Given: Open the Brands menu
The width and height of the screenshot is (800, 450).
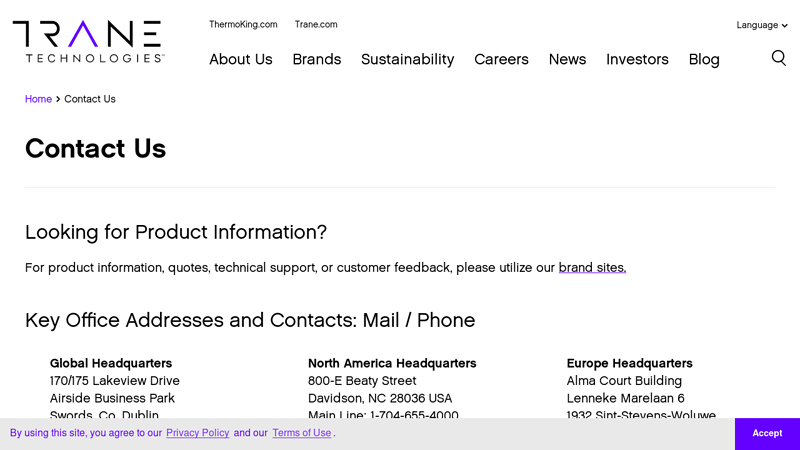Looking at the screenshot, I should (x=317, y=59).
